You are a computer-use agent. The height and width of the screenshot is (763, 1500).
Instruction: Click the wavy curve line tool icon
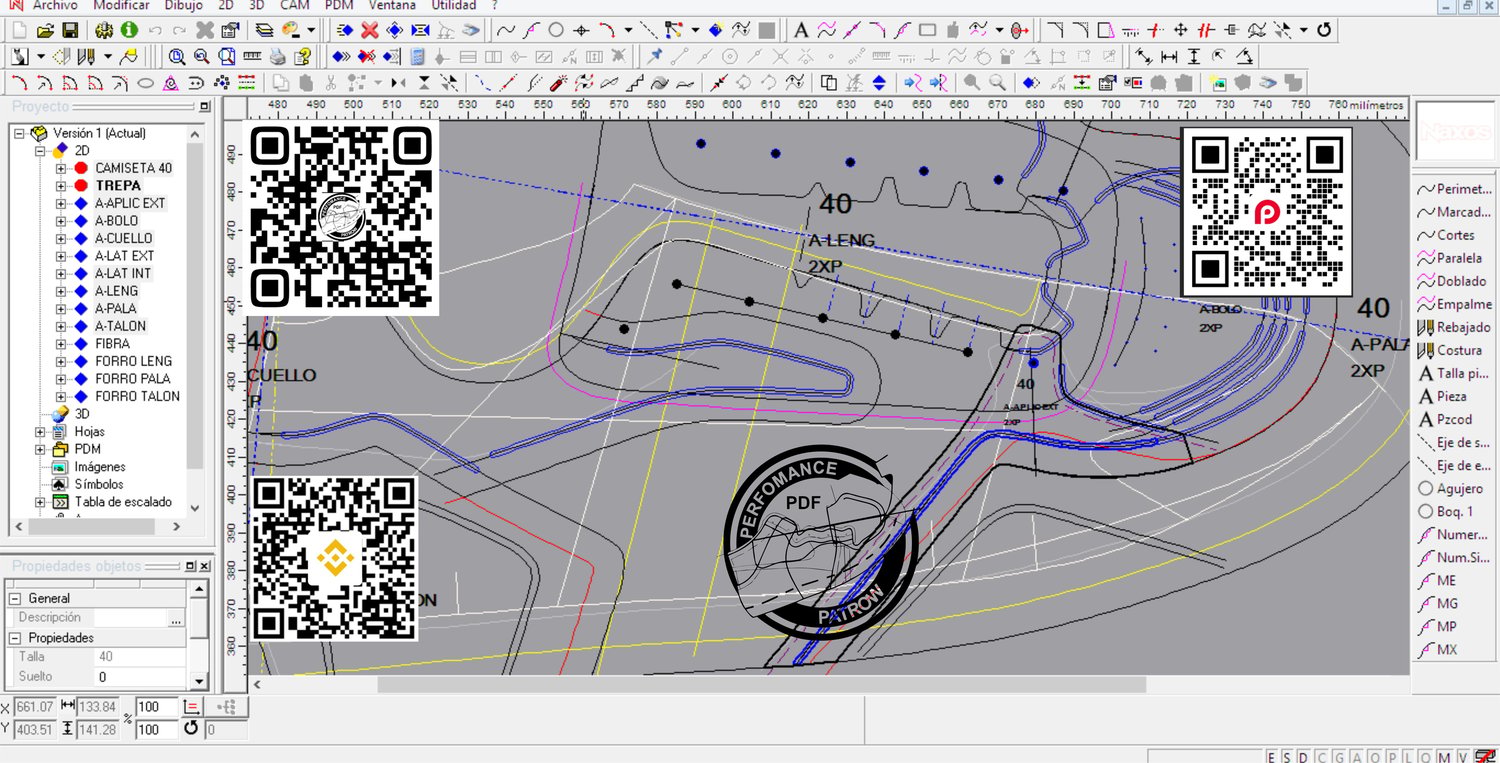click(x=506, y=30)
